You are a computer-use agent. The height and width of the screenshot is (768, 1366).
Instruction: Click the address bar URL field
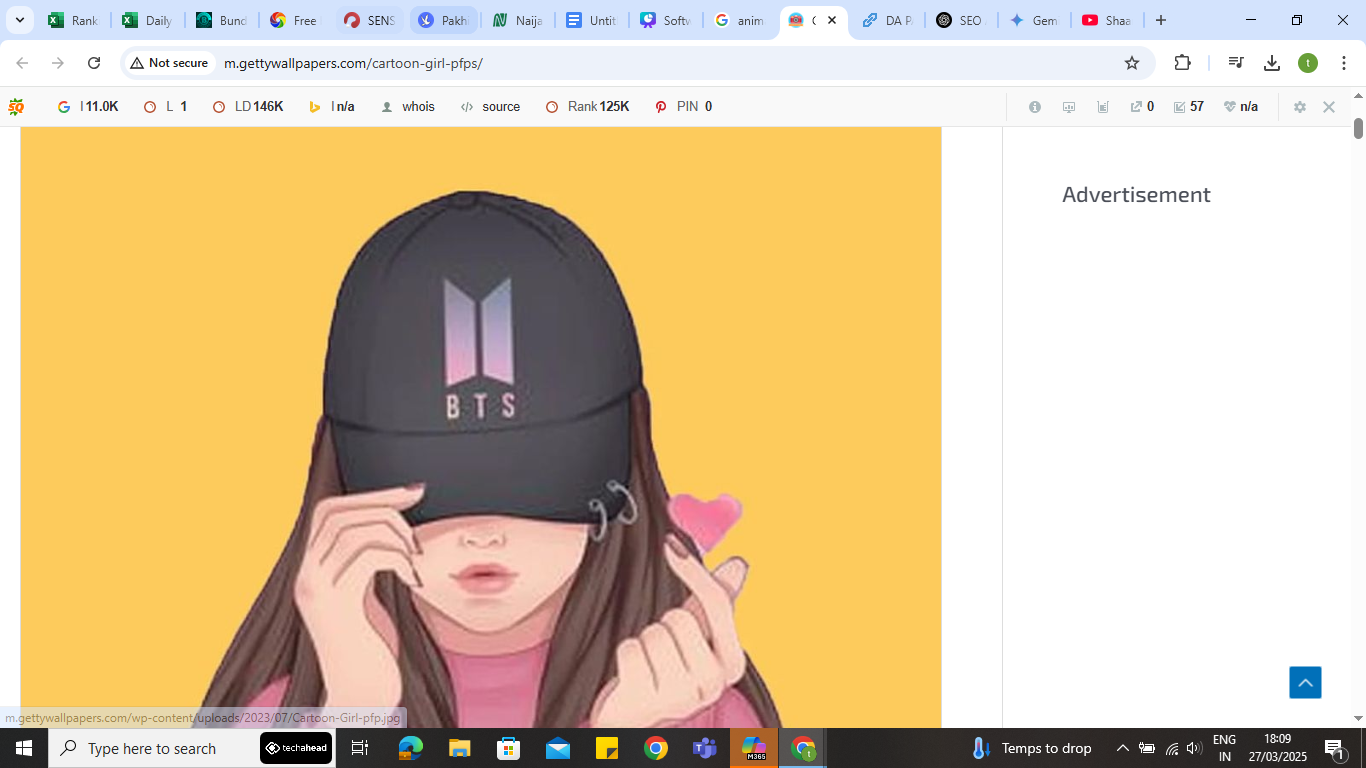600,63
